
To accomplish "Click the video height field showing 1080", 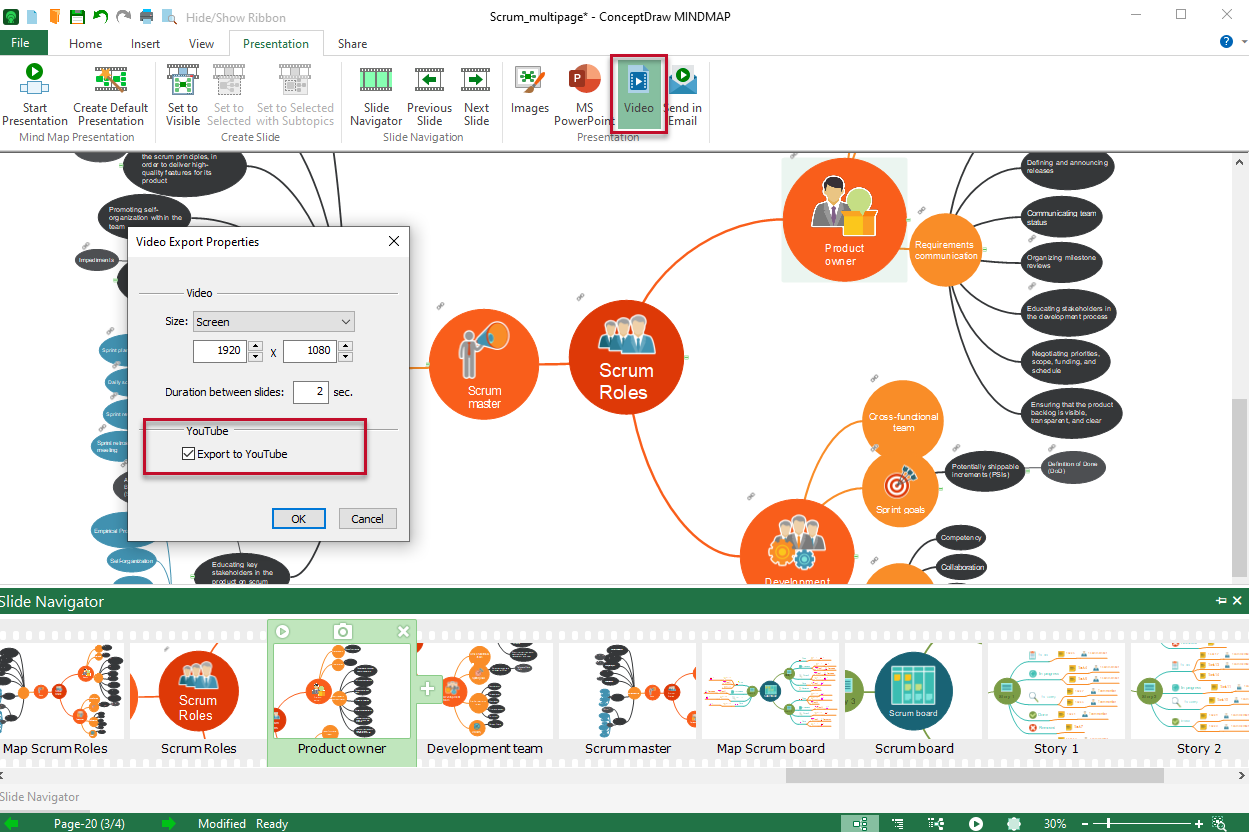I will click(310, 352).
